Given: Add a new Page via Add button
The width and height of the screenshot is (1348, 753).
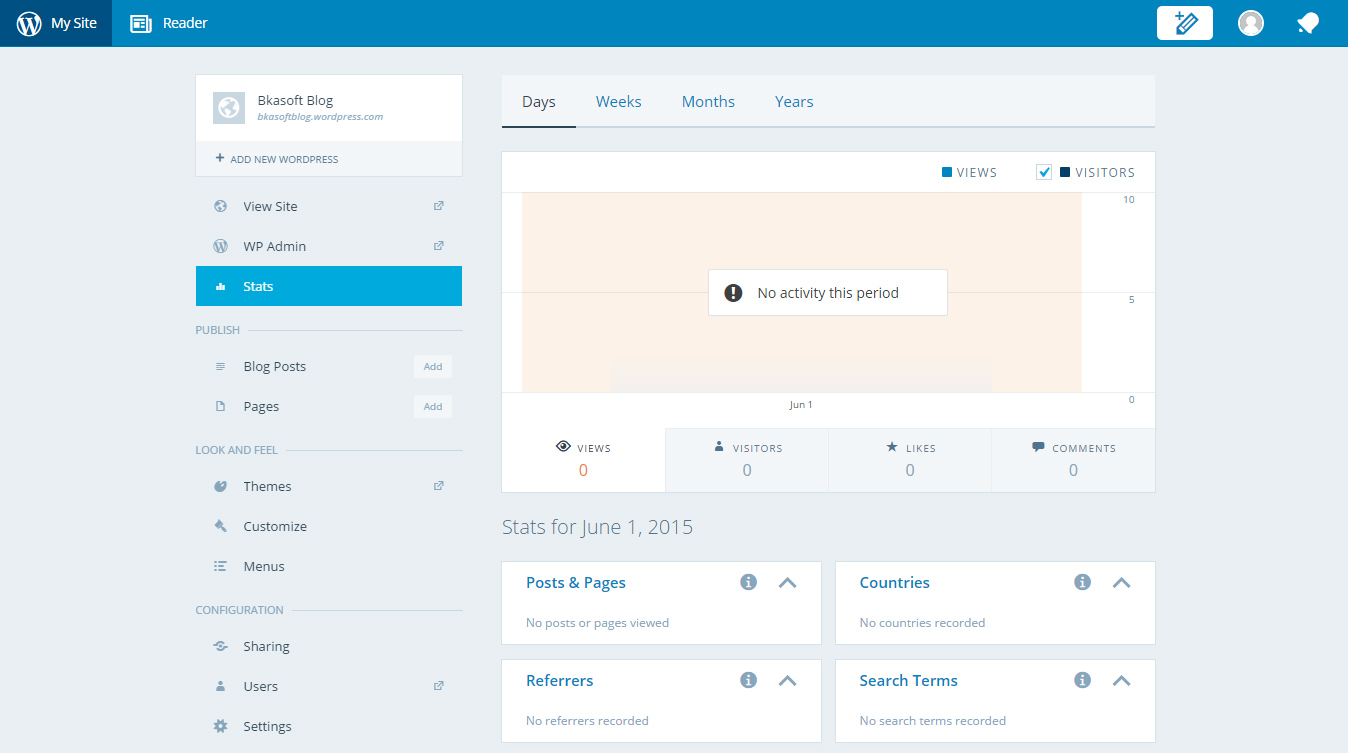Looking at the screenshot, I should coord(433,406).
